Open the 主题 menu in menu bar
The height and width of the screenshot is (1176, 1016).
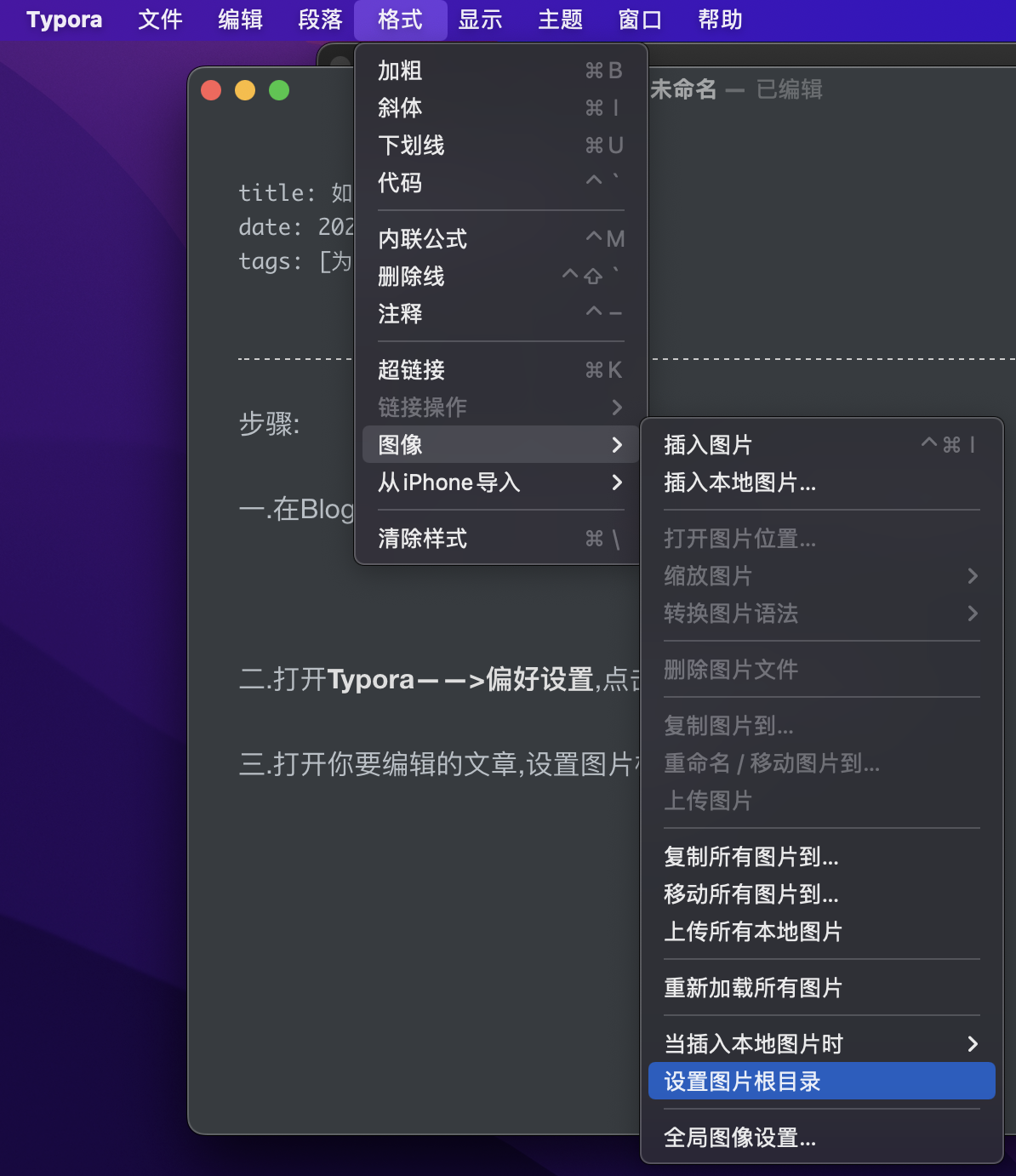pos(560,20)
